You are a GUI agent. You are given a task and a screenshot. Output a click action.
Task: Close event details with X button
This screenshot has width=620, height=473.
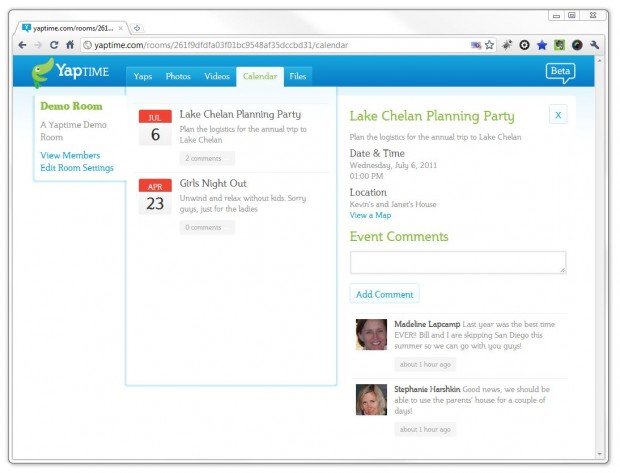[x=558, y=115]
